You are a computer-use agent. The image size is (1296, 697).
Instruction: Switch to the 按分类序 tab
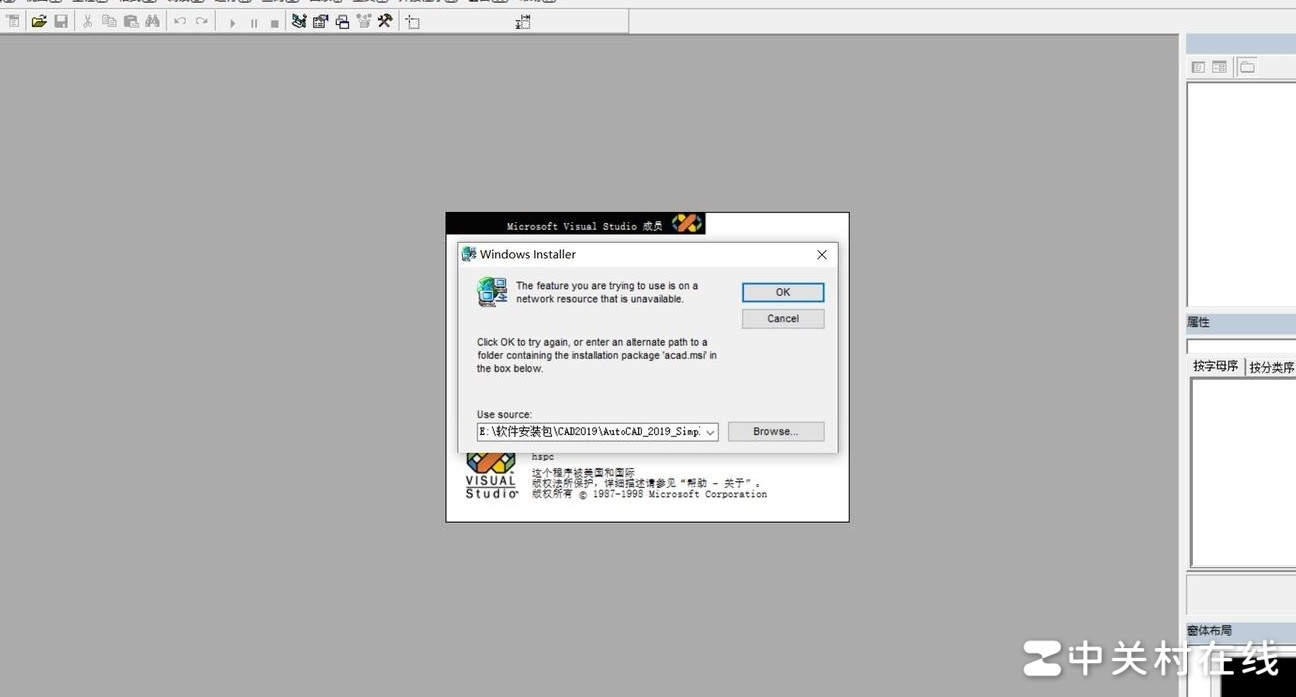1271,367
